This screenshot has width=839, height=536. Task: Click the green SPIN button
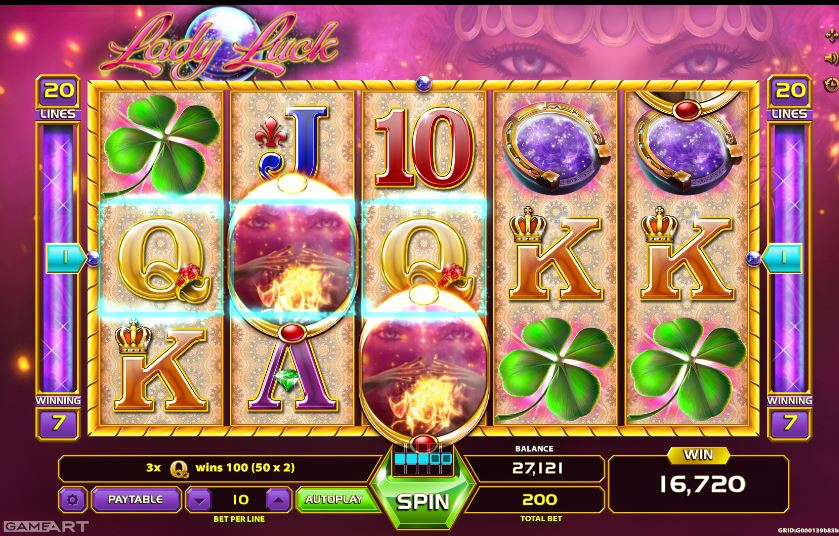tap(423, 501)
